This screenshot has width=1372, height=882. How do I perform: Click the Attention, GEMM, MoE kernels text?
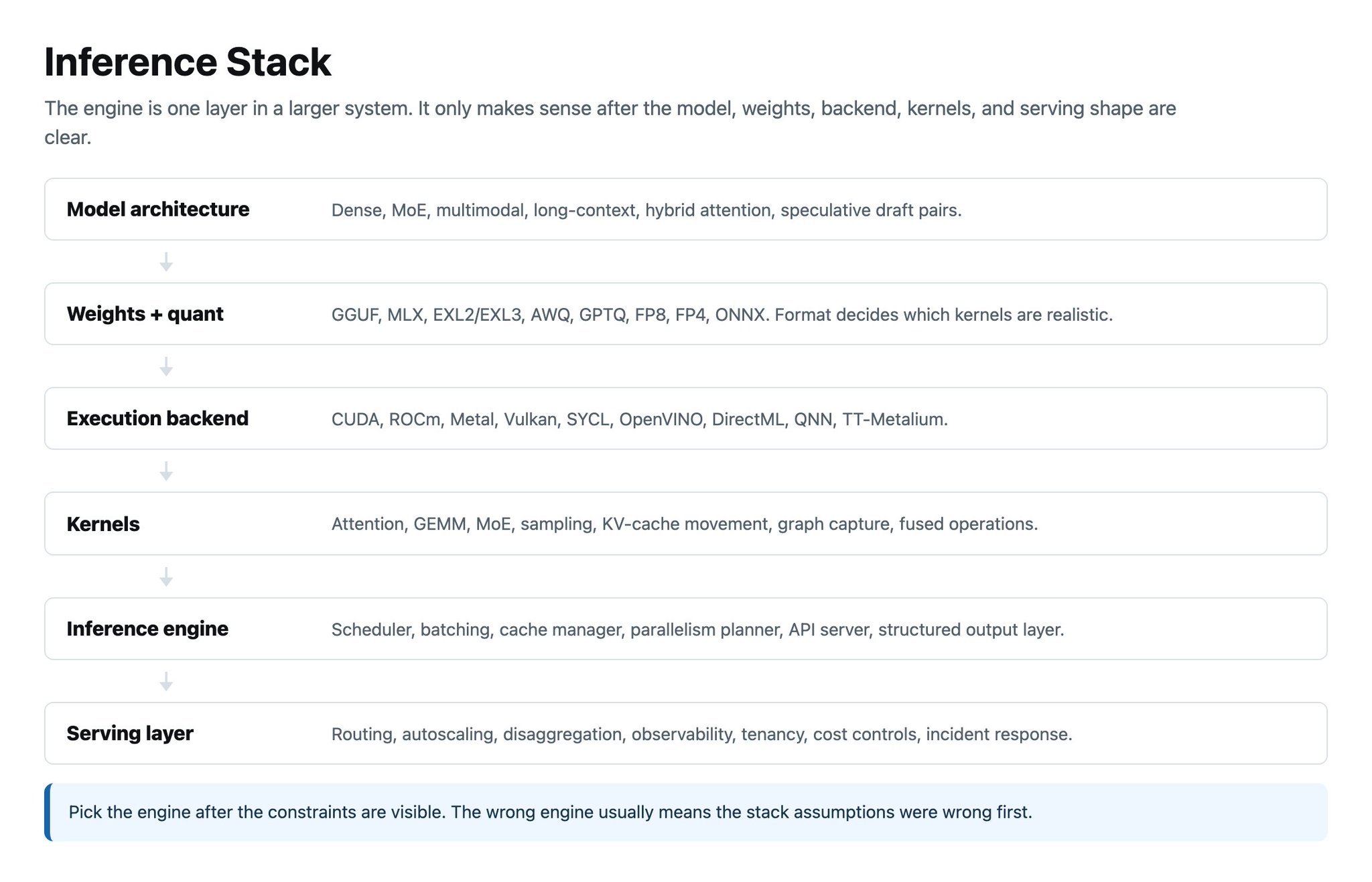coord(685,524)
